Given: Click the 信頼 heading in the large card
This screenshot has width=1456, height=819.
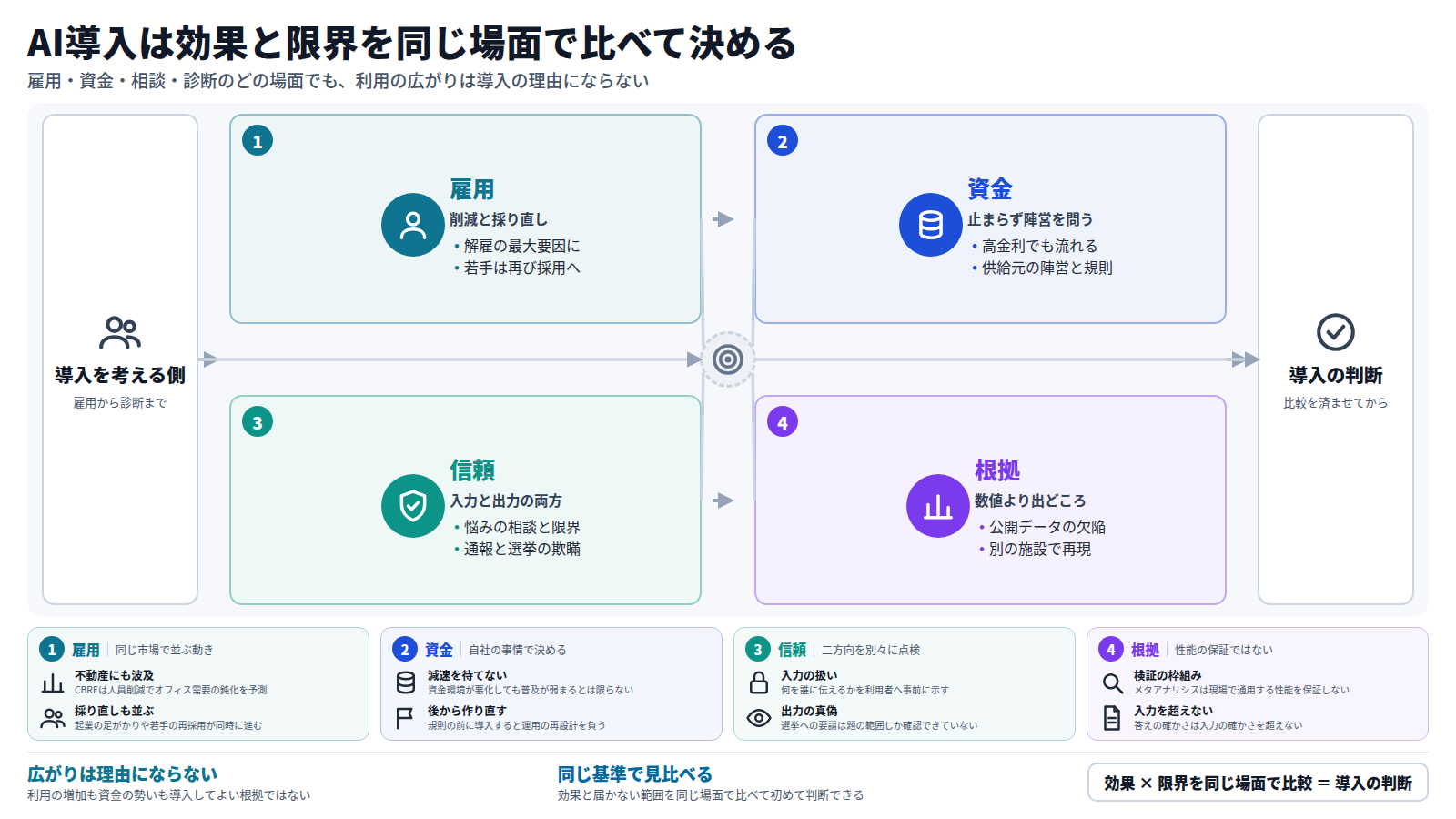Looking at the screenshot, I should (472, 470).
